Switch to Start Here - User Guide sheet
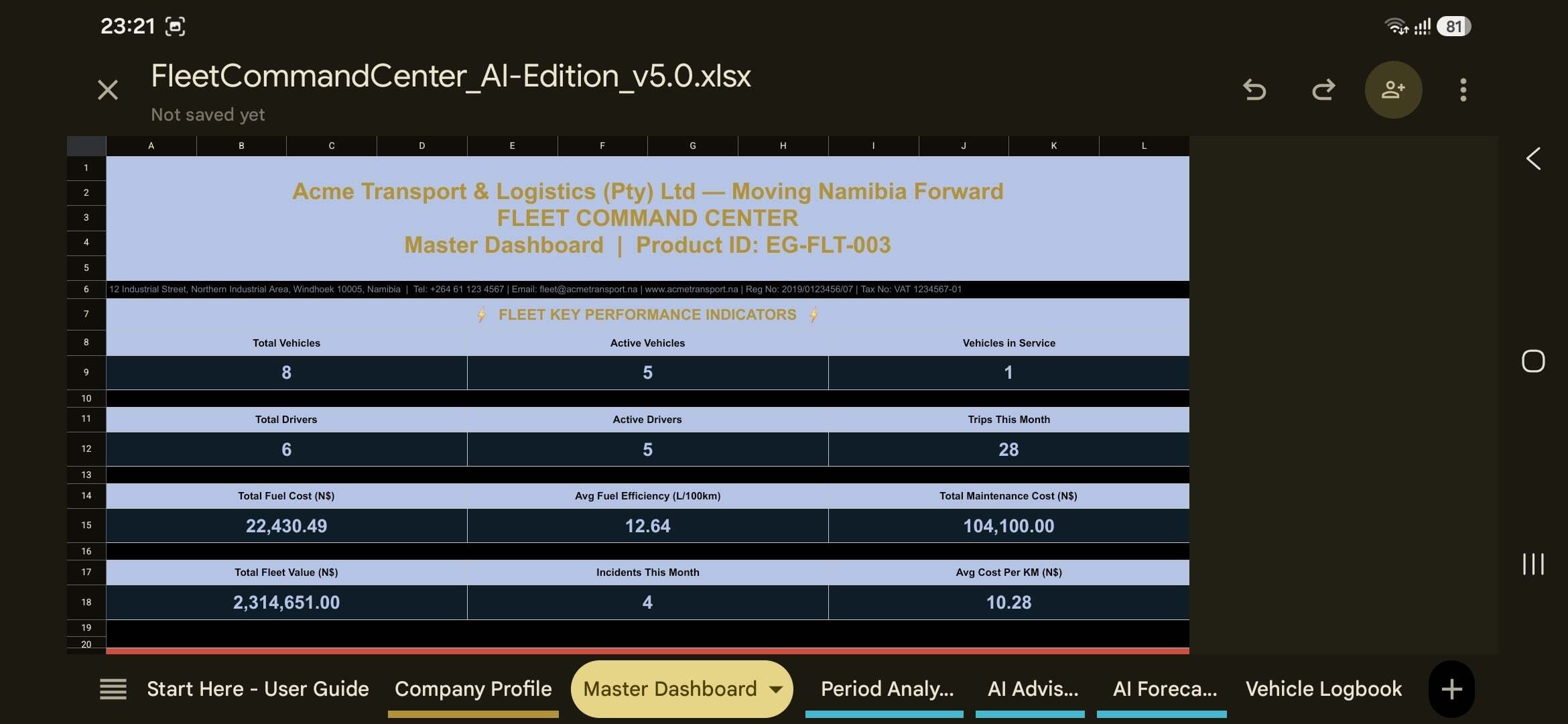The width and height of the screenshot is (1568, 724). pyautogui.click(x=258, y=689)
